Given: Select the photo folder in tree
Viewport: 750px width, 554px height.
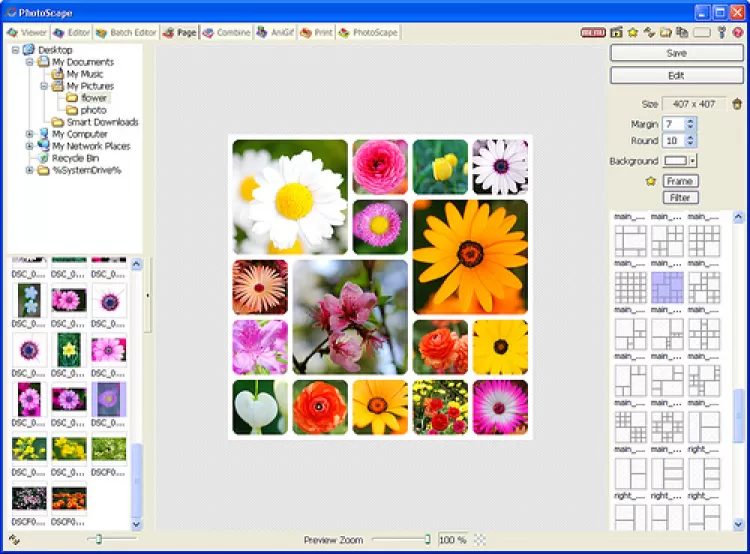Looking at the screenshot, I should (93, 110).
